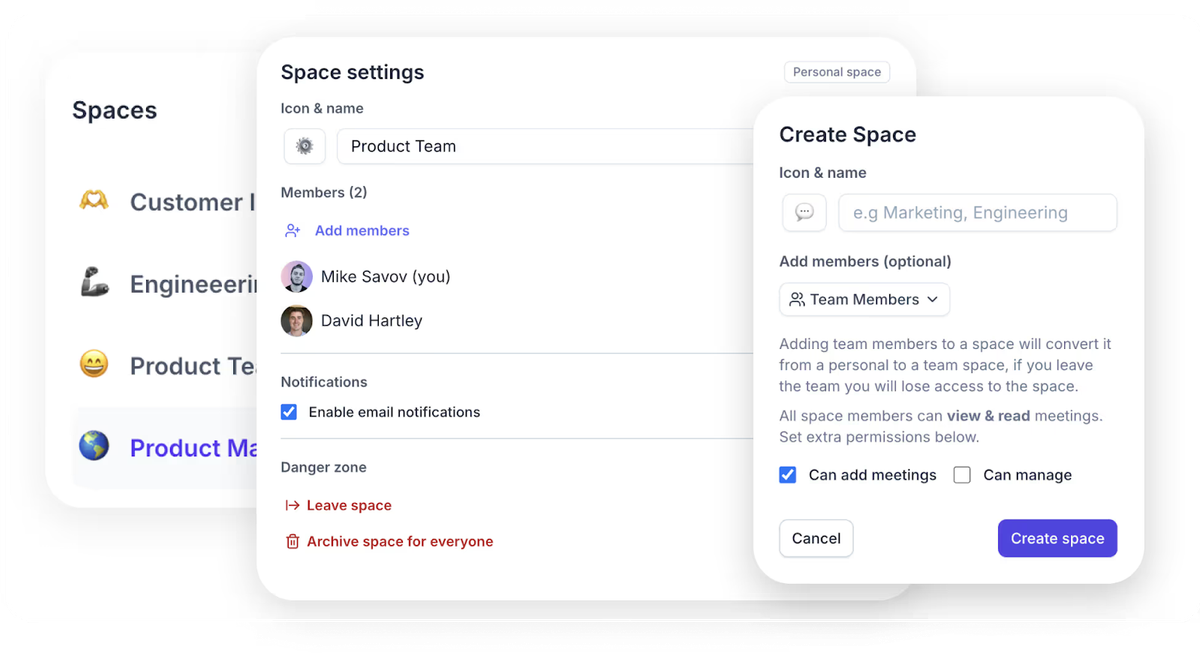
Task: Click the Space settings title
Action: (352, 72)
